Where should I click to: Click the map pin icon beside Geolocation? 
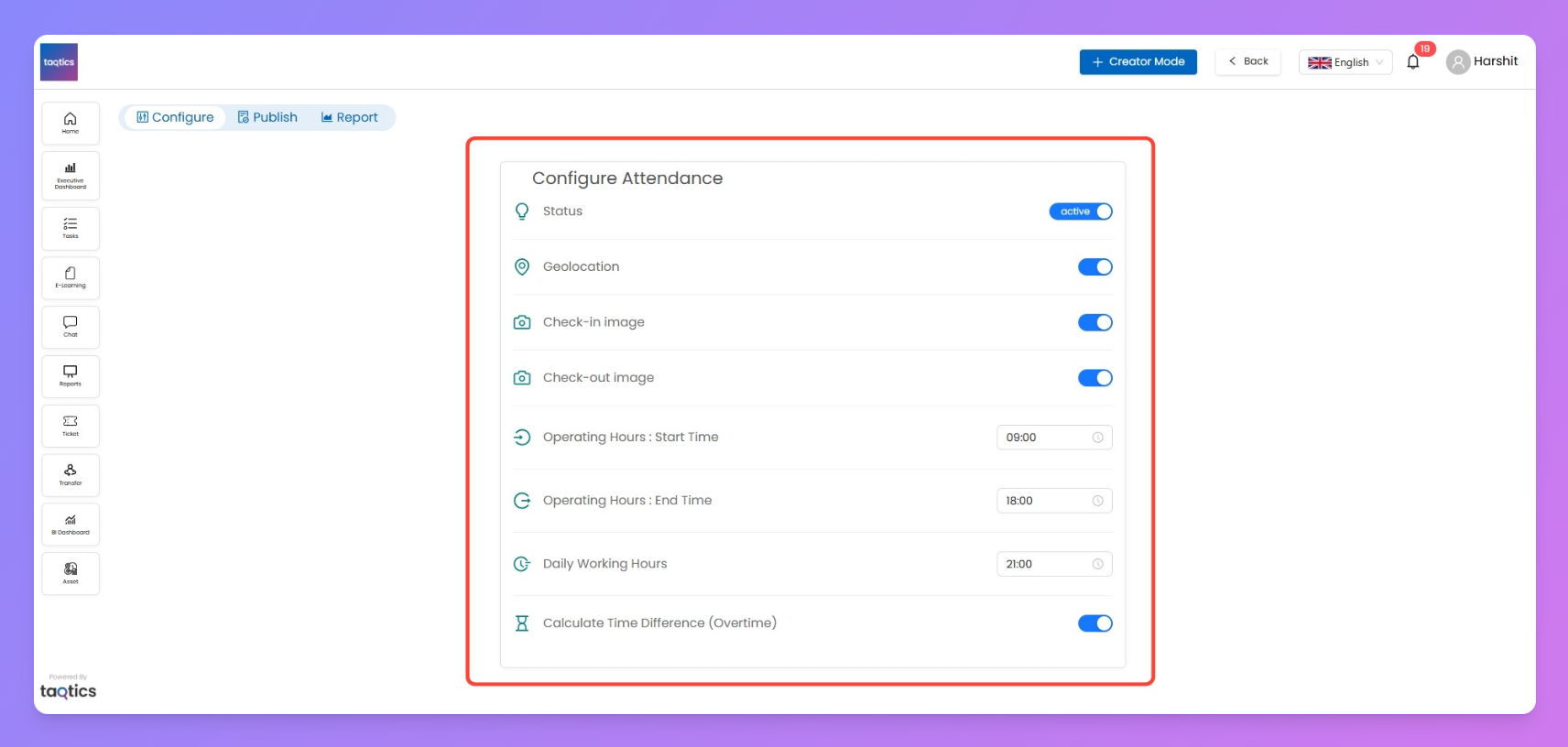[x=522, y=266]
